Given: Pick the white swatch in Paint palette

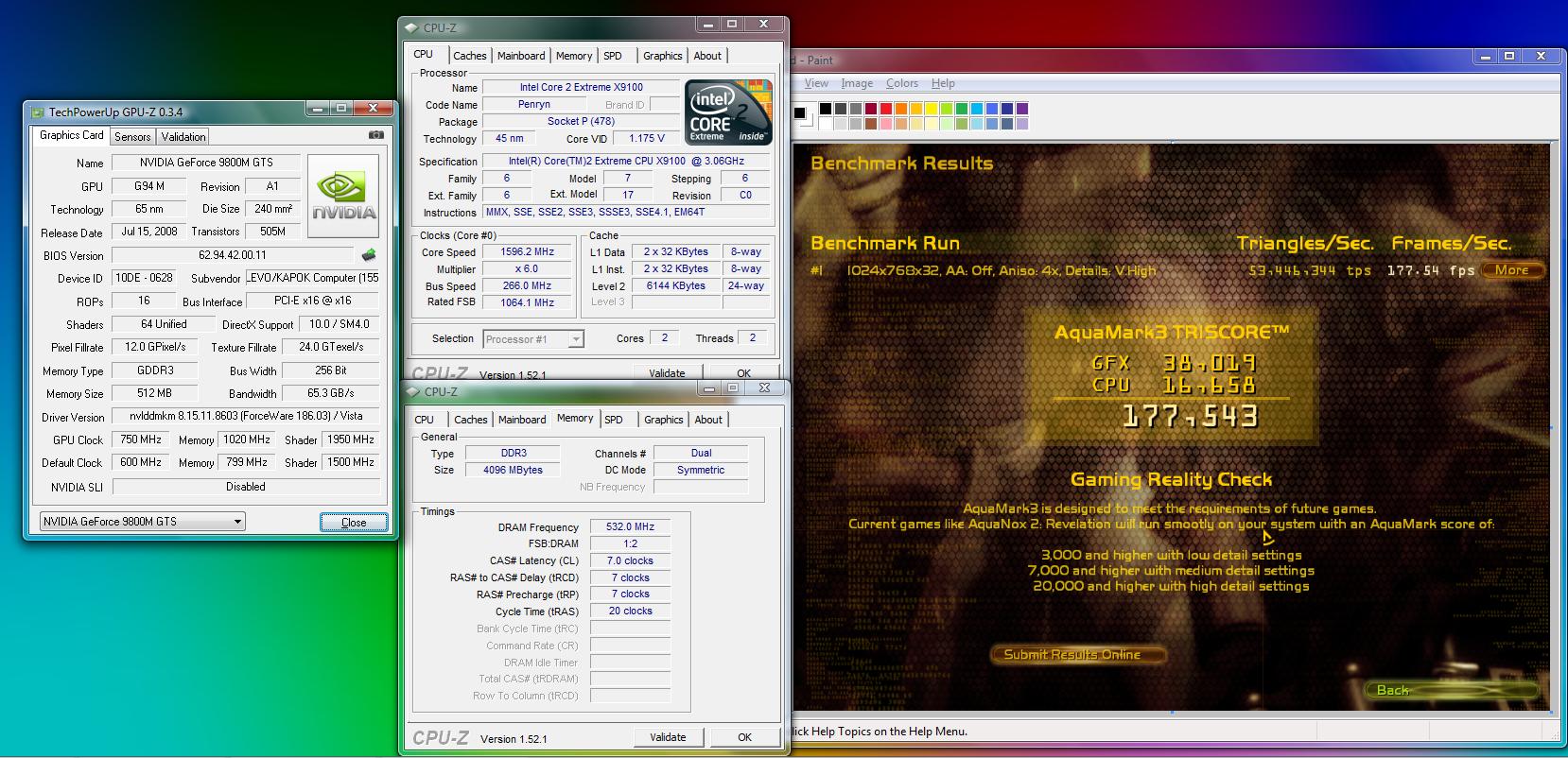Looking at the screenshot, I should (826, 124).
